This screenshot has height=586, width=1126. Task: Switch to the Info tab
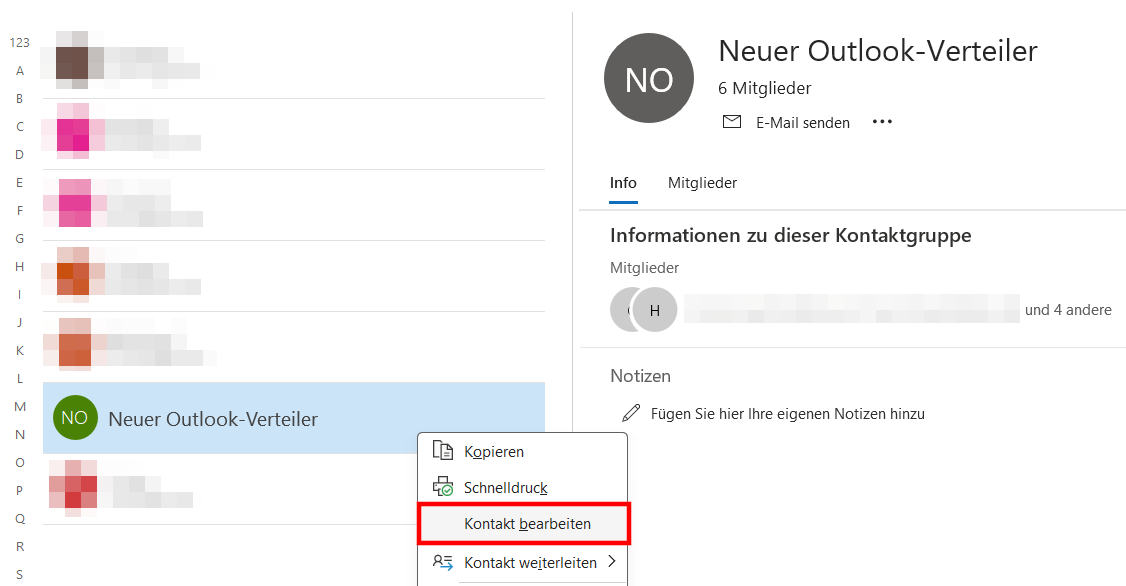click(x=623, y=183)
